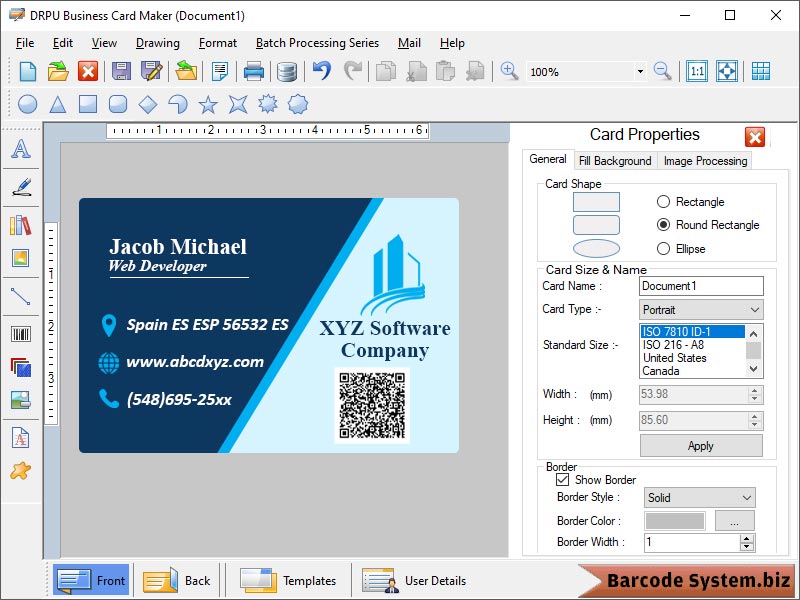Open Templates from the bottom bar
Screen dimensions: 800x600
click(x=288, y=580)
